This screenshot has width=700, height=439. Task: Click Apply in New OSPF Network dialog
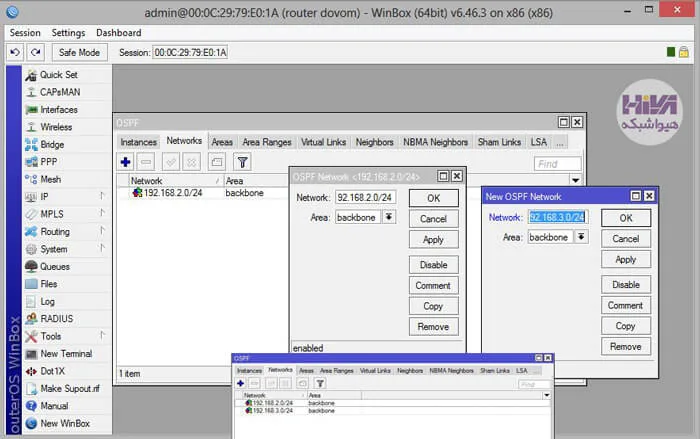tap(626, 259)
